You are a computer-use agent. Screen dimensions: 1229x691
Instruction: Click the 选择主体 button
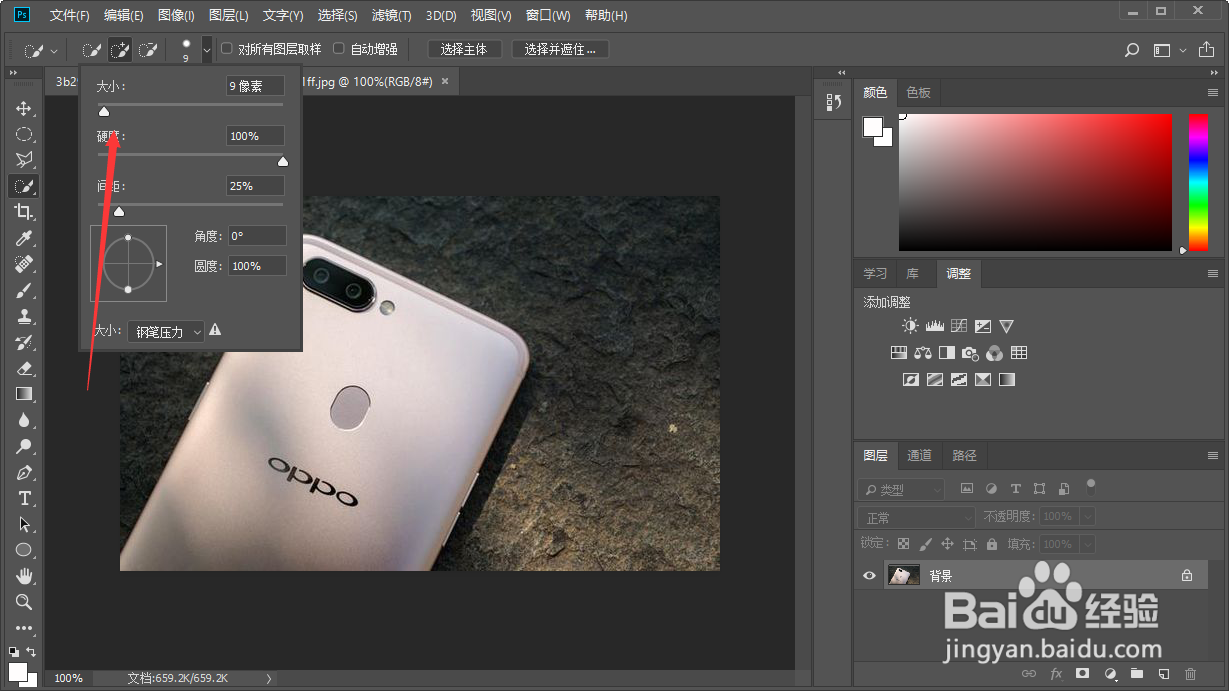point(464,49)
